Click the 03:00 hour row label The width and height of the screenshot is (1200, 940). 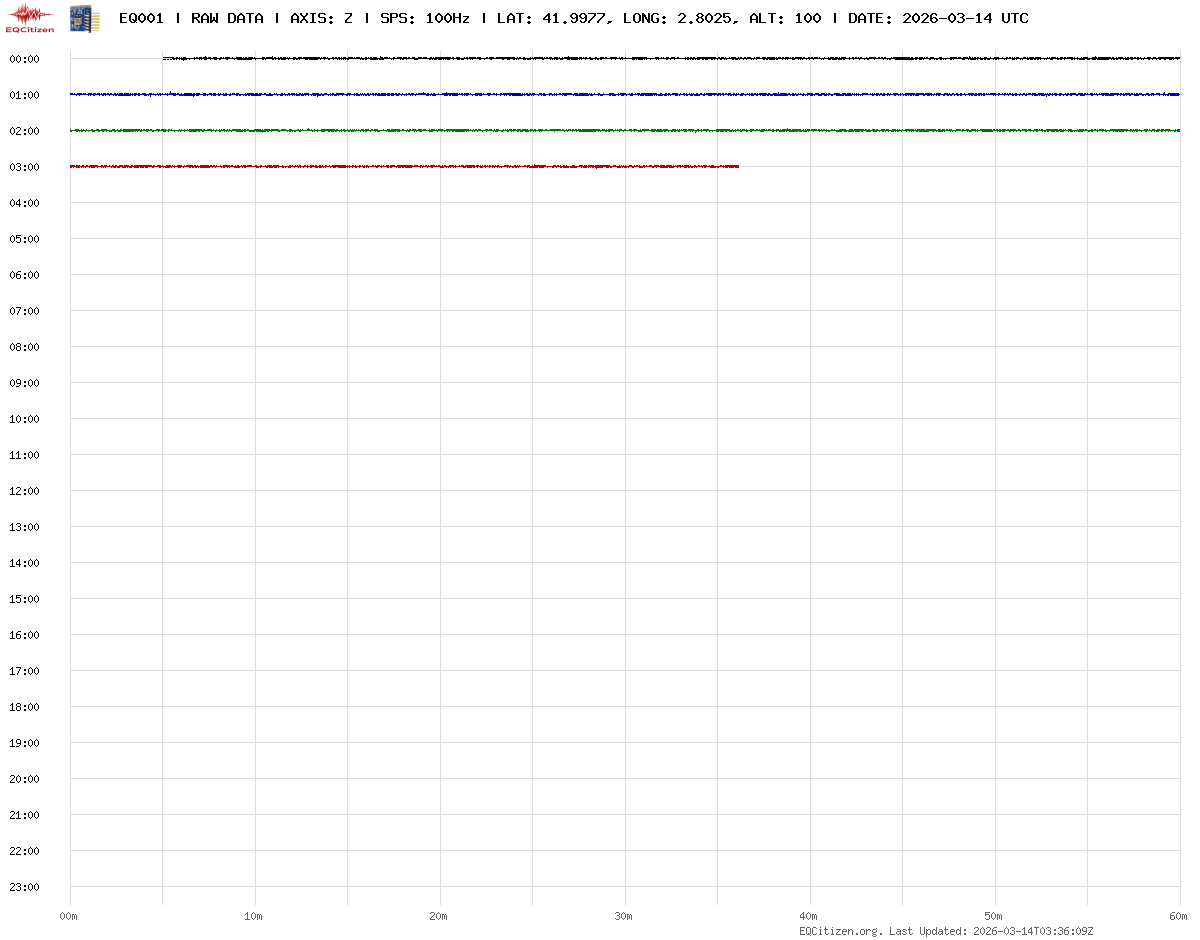pyautogui.click(x=24, y=167)
